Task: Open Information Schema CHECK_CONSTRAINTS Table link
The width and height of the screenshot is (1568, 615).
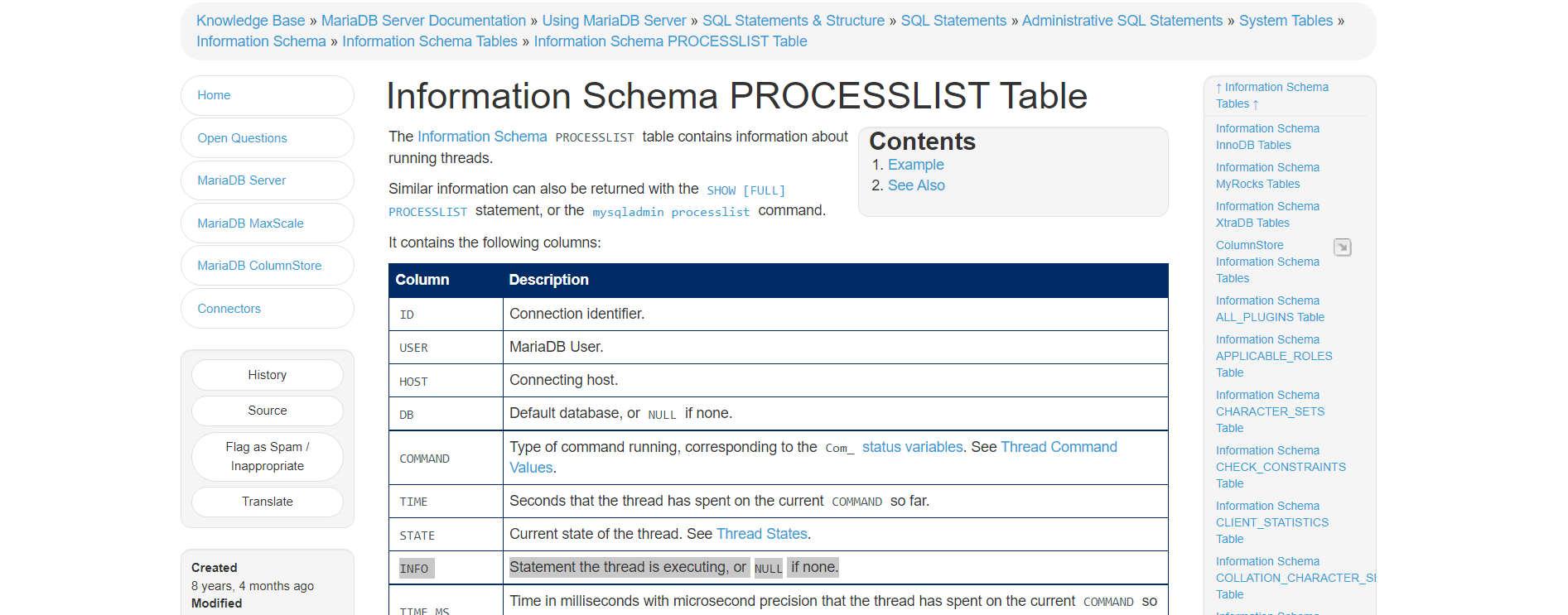Action: 1281,467
